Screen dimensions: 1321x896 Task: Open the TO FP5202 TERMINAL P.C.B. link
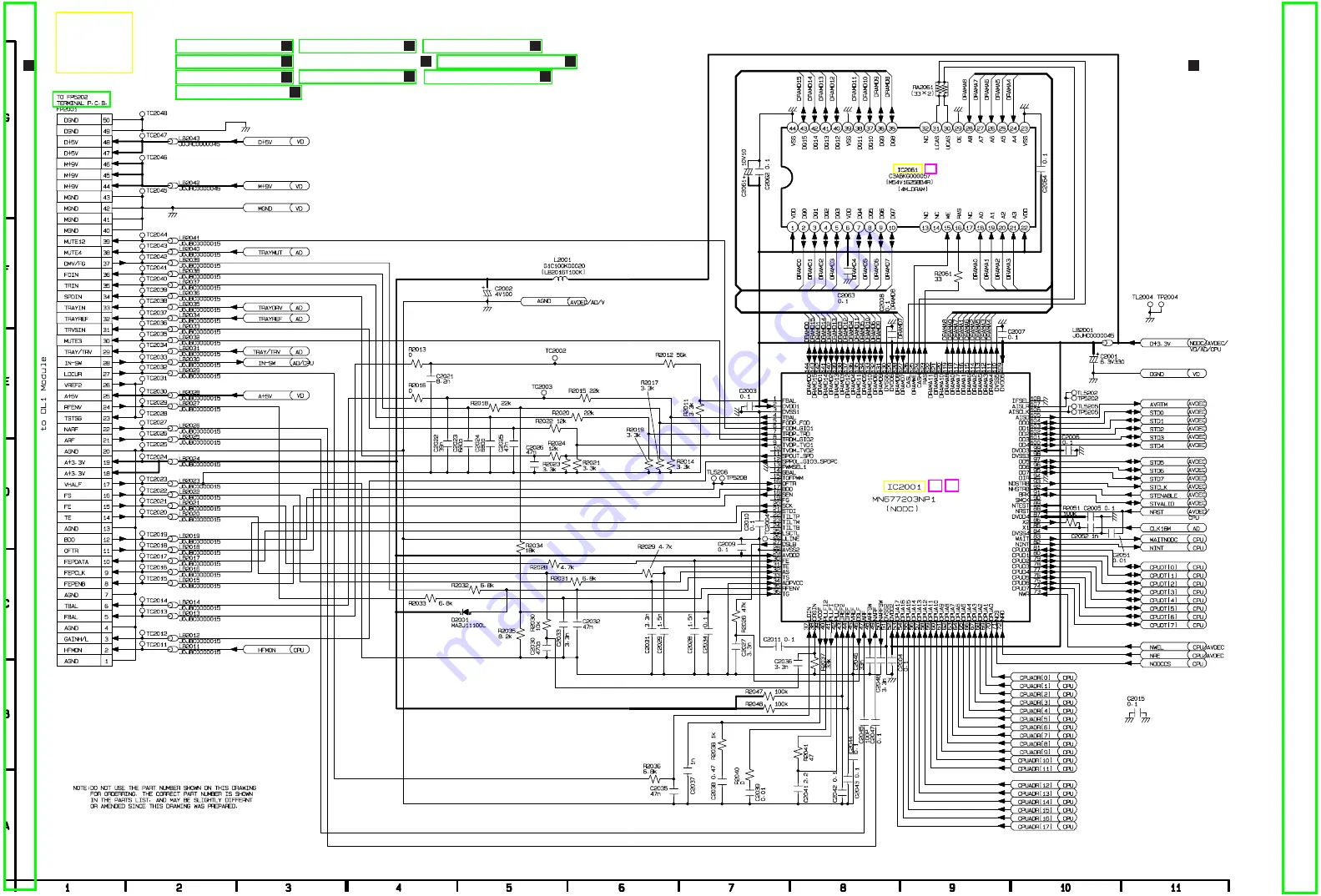point(82,100)
